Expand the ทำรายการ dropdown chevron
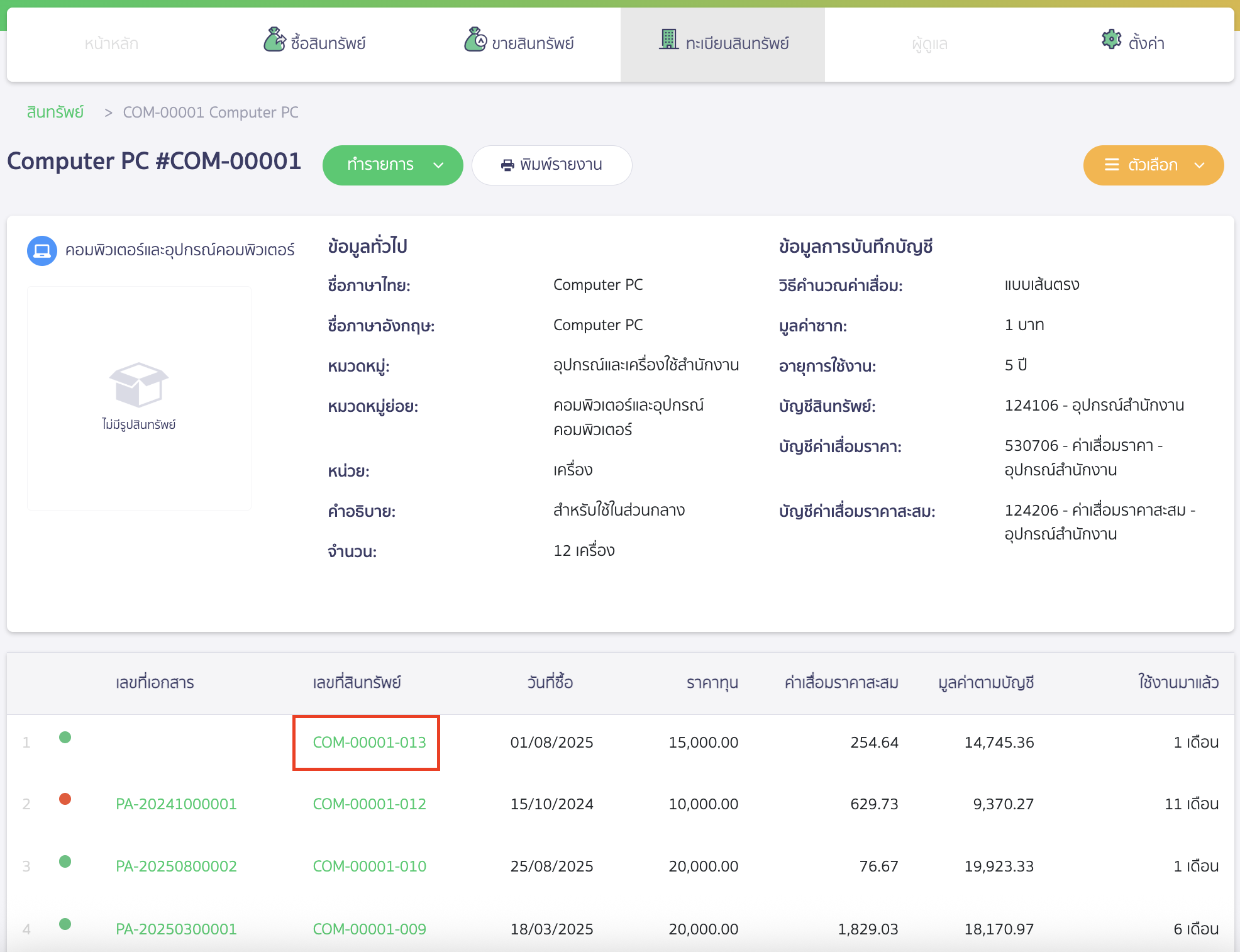This screenshot has height=952, width=1240. coord(438,165)
